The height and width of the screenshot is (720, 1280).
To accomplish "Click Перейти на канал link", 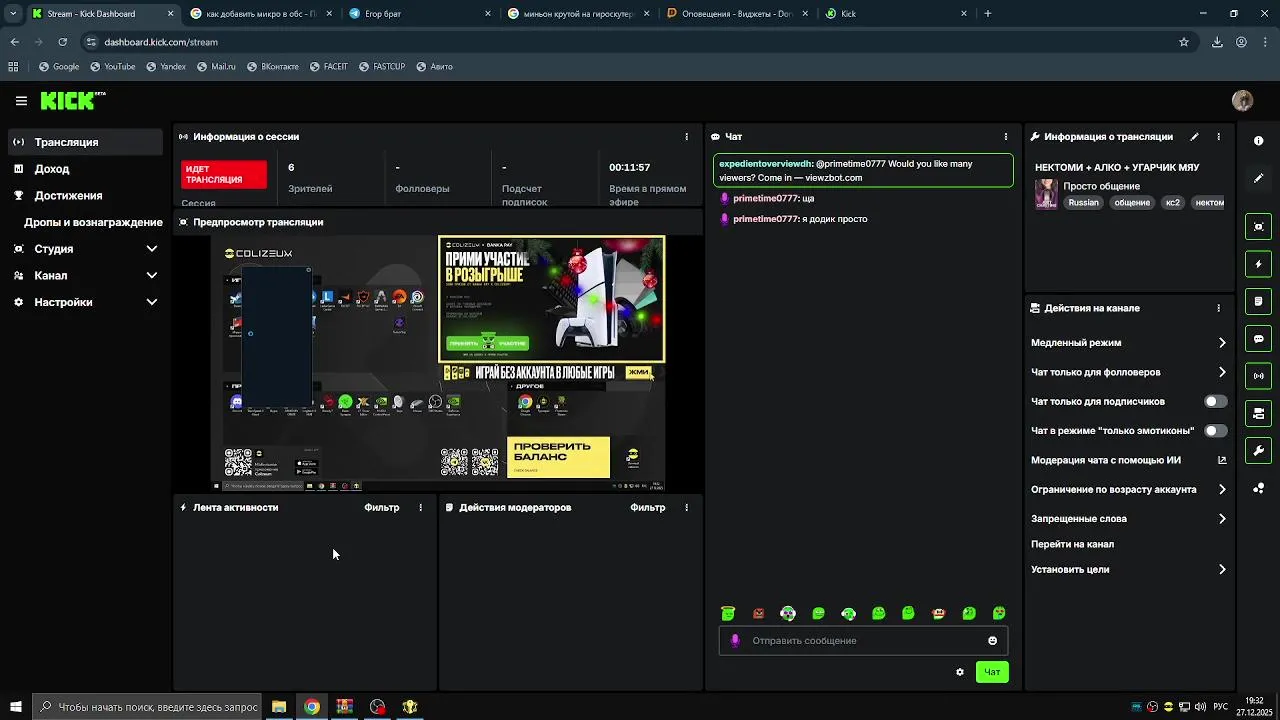I will [x=1072, y=545].
